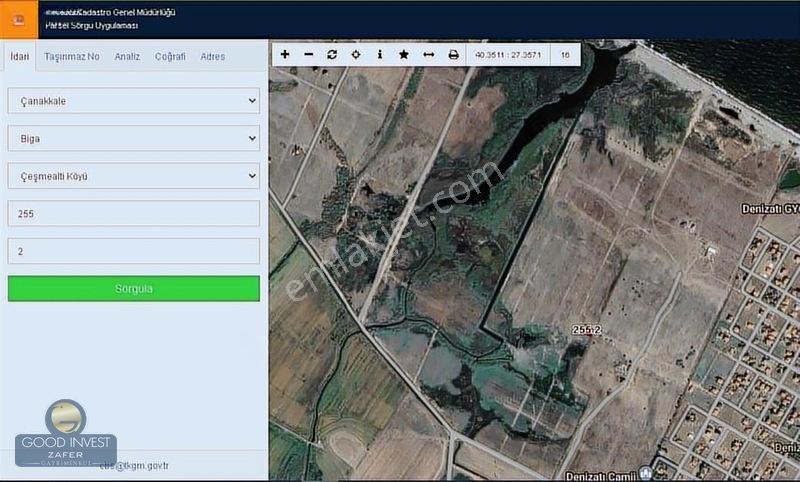
Task: Open the İdari tab
Action: [x=19, y=57]
